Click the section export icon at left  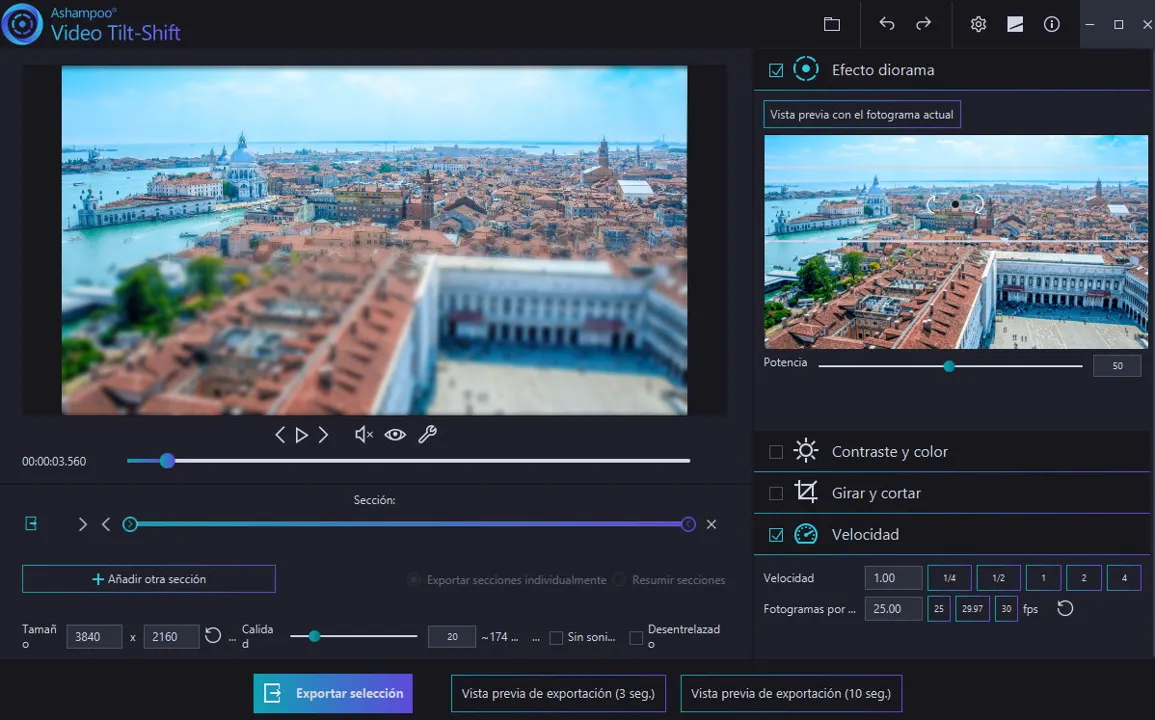pyautogui.click(x=31, y=524)
